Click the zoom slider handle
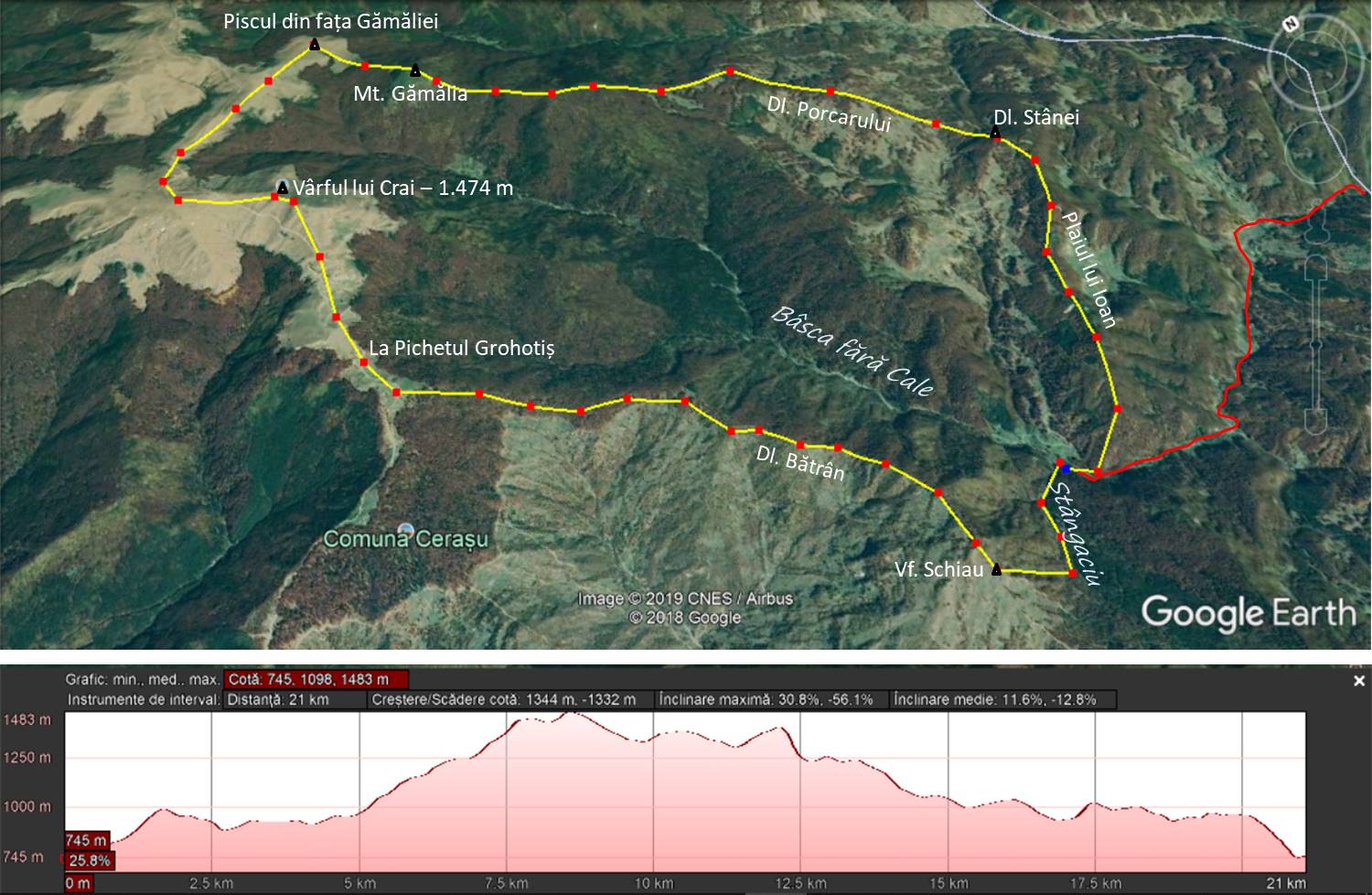 1315,345
